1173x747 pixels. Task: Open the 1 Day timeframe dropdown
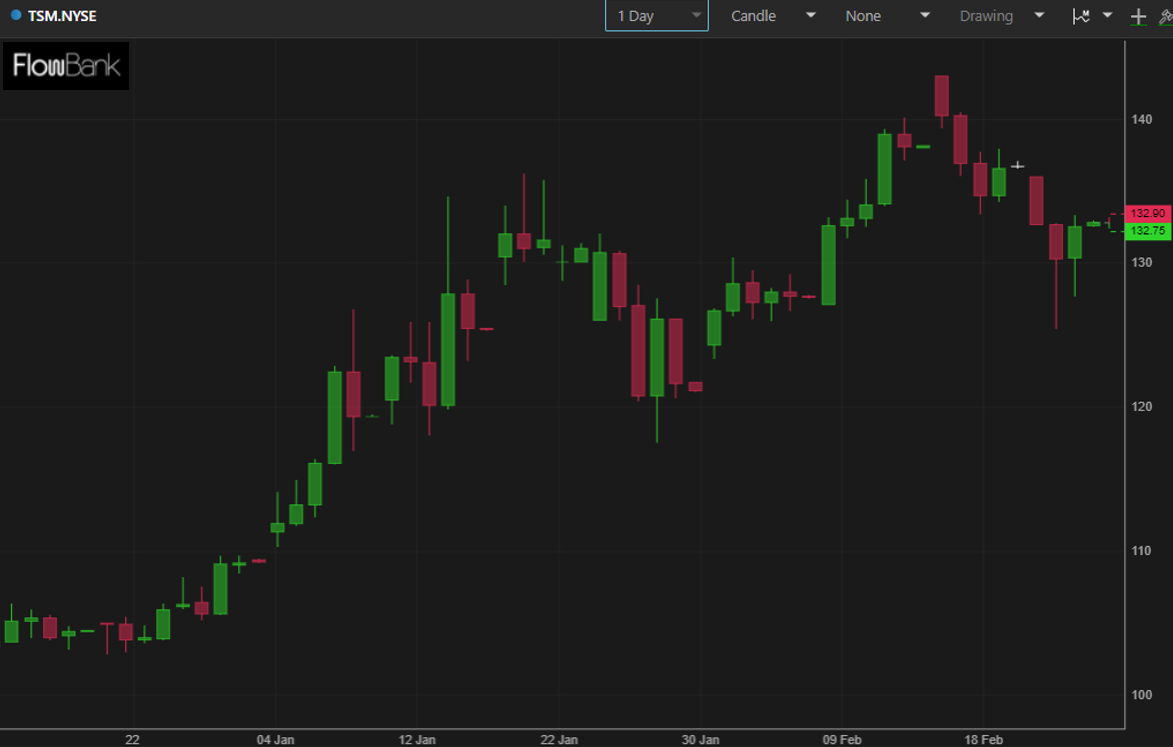[656, 16]
